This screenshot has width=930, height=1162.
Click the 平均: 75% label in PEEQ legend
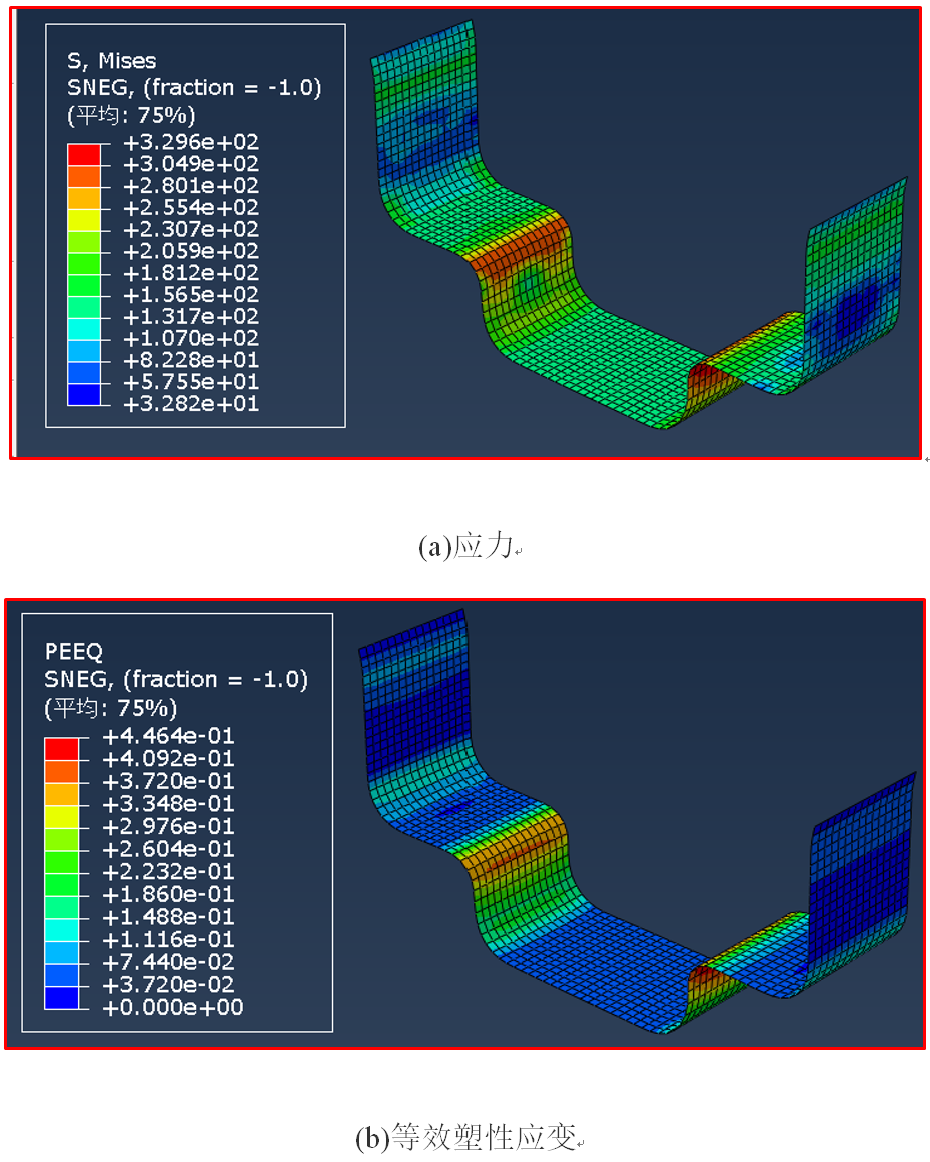point(110,708)
